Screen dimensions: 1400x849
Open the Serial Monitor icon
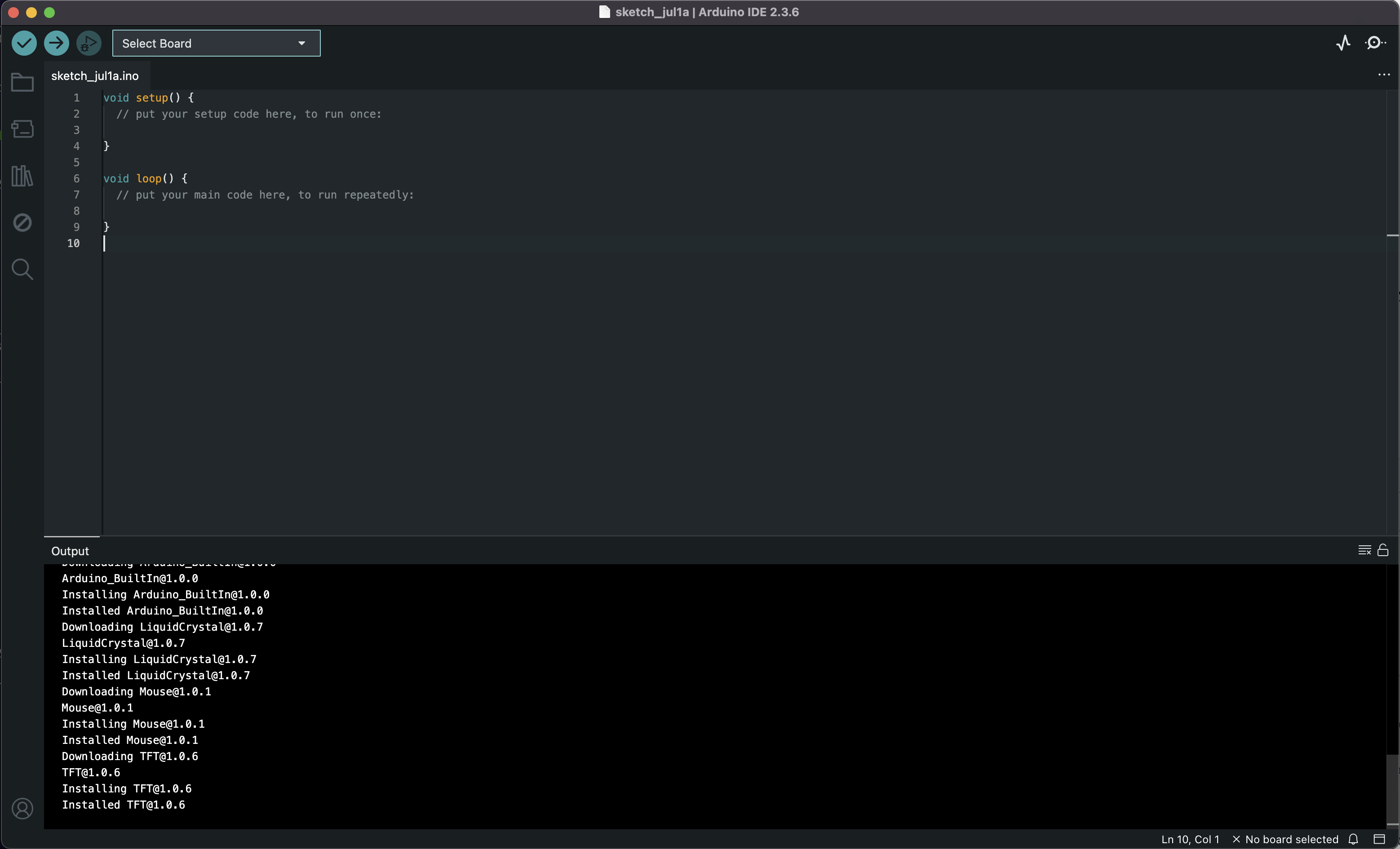(1375, 43)
